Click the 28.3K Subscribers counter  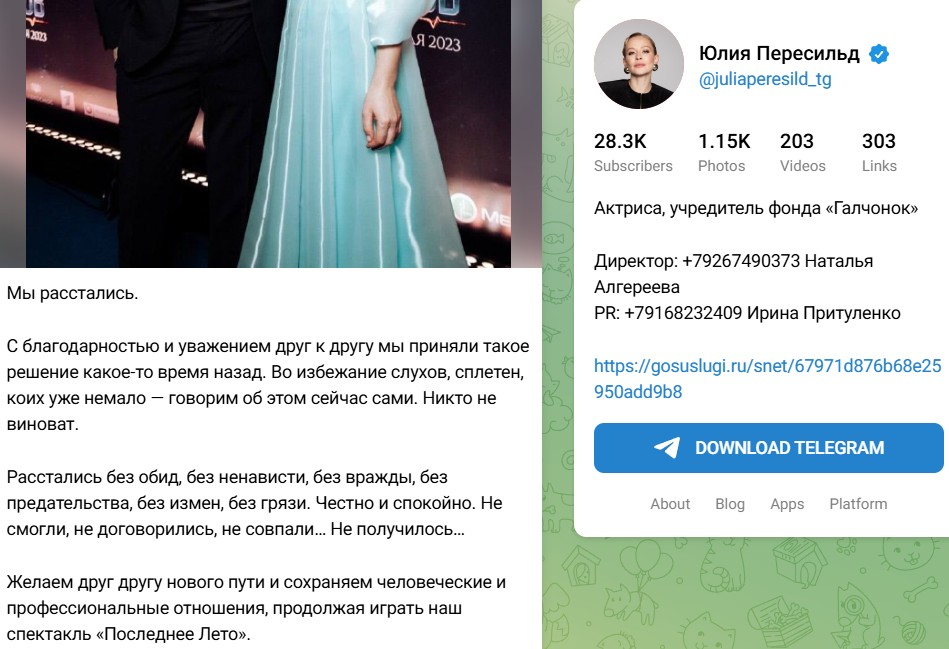[633, 153]
